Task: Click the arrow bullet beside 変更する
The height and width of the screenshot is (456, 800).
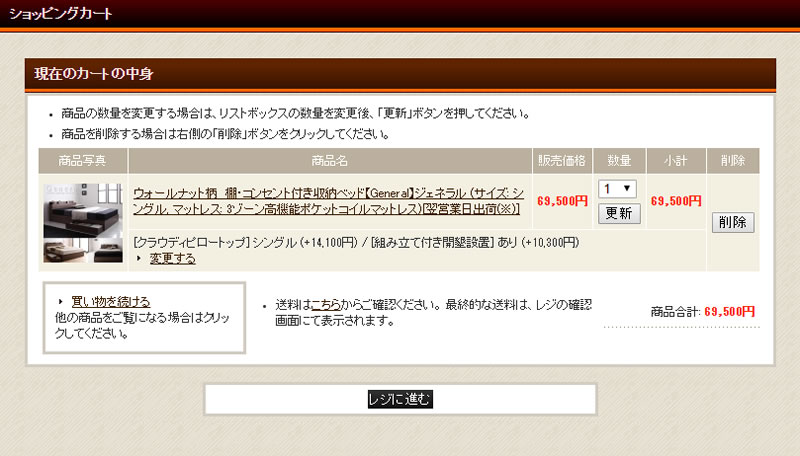Action: tap(138, 259)
